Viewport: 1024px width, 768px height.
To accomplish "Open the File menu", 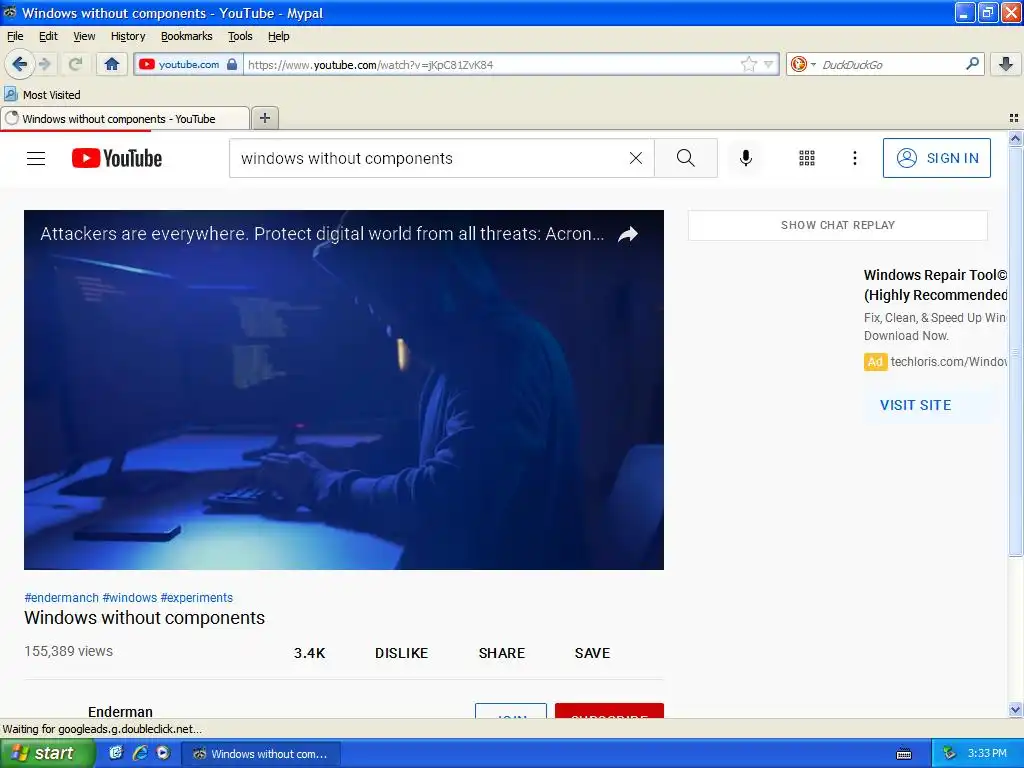I will (14, 36).
